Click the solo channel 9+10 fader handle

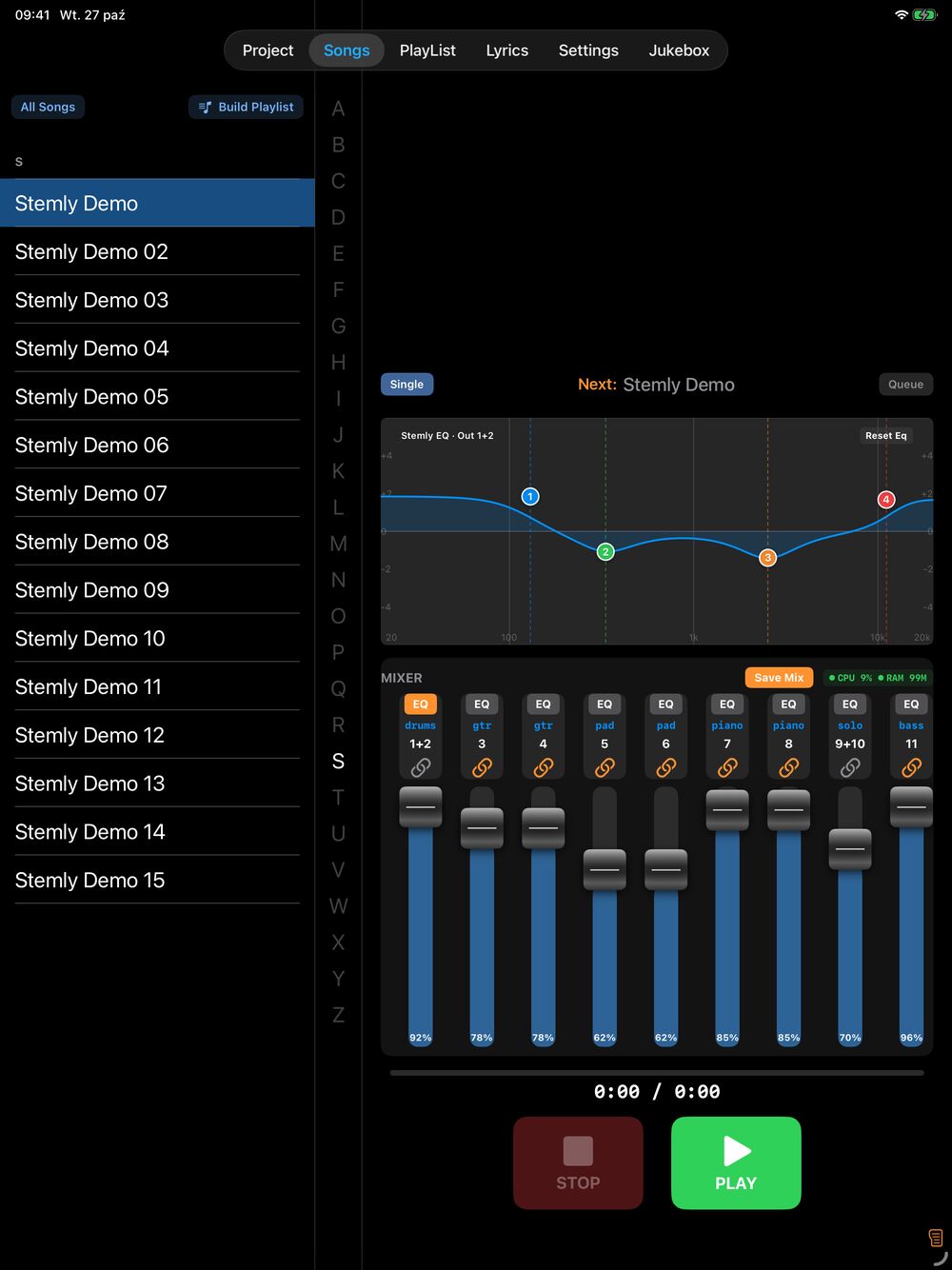point(850,849)
